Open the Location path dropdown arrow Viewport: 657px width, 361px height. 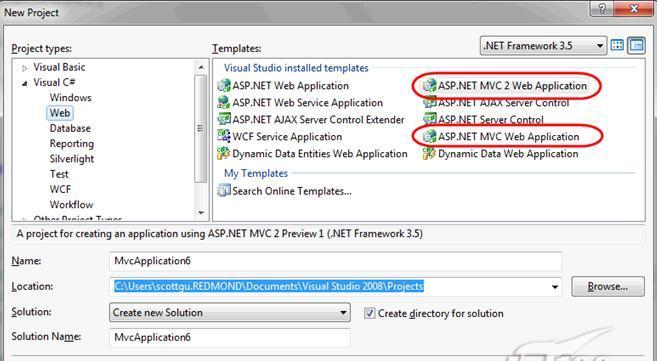pos(555,287)
